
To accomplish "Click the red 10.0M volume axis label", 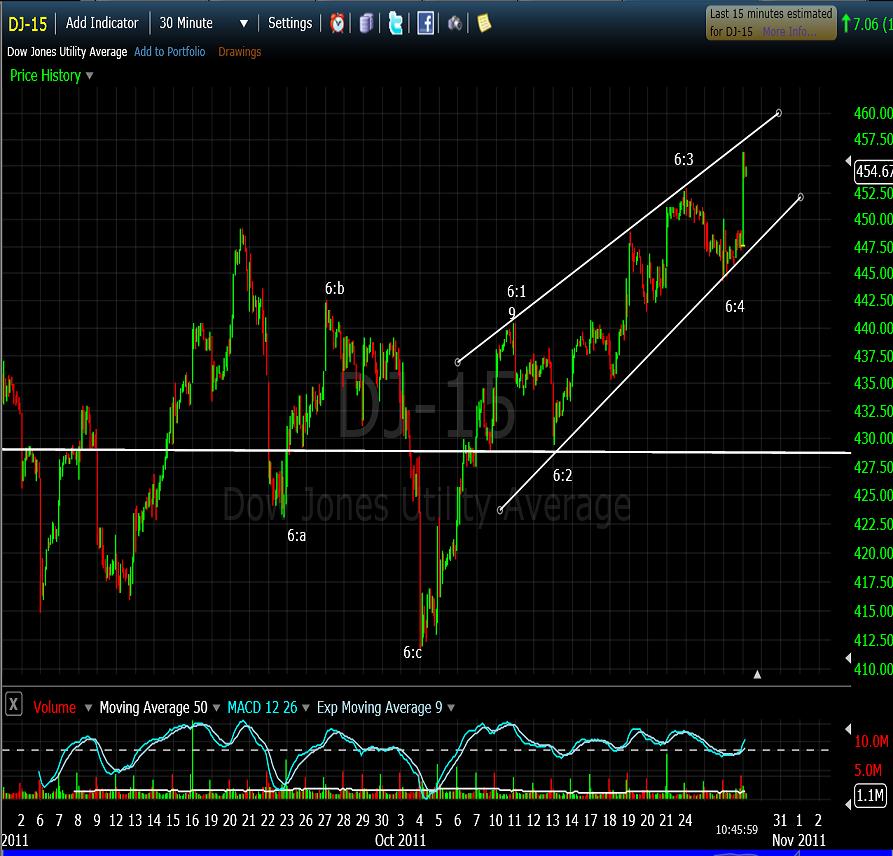I will [x=871, y=742].
